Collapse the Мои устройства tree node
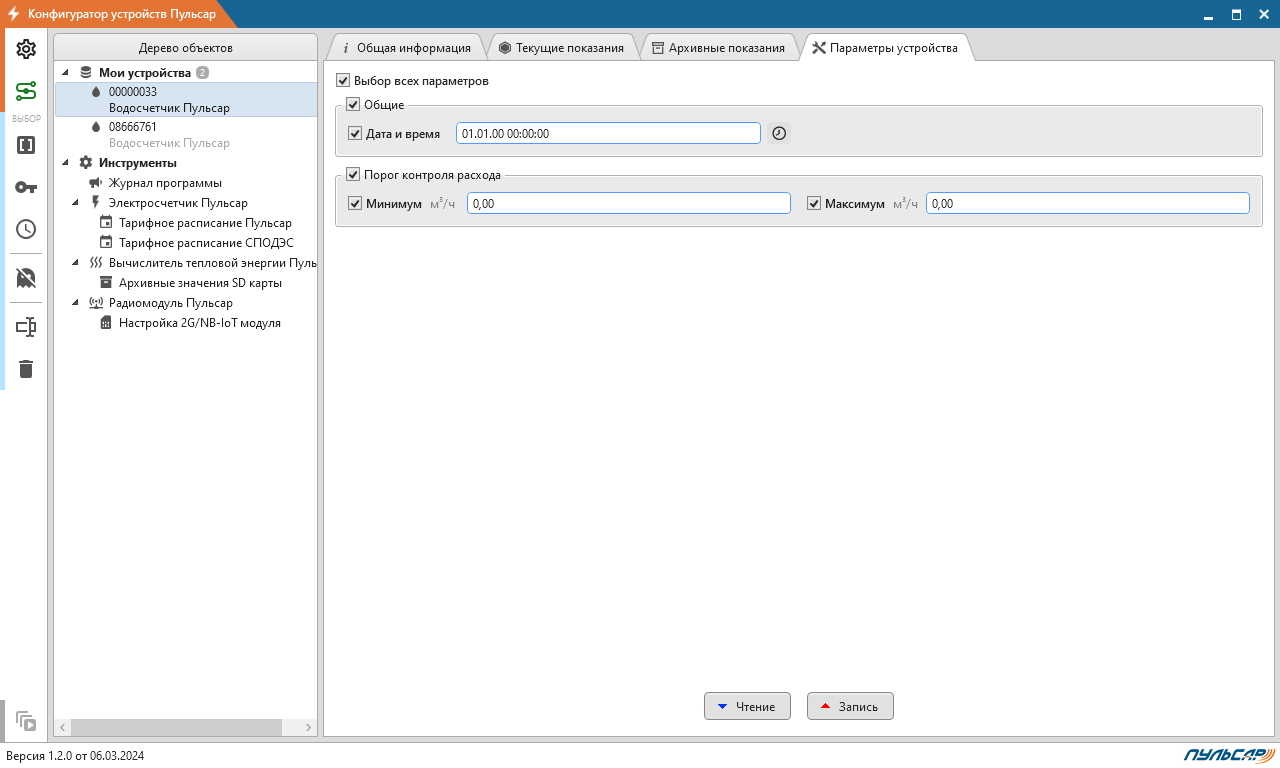1280x768 pixels. 65,73
